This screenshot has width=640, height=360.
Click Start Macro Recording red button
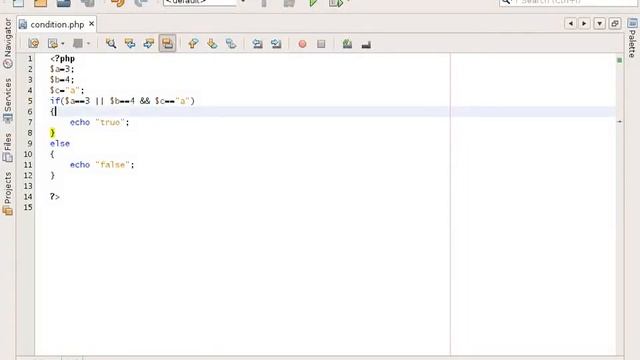302,44
